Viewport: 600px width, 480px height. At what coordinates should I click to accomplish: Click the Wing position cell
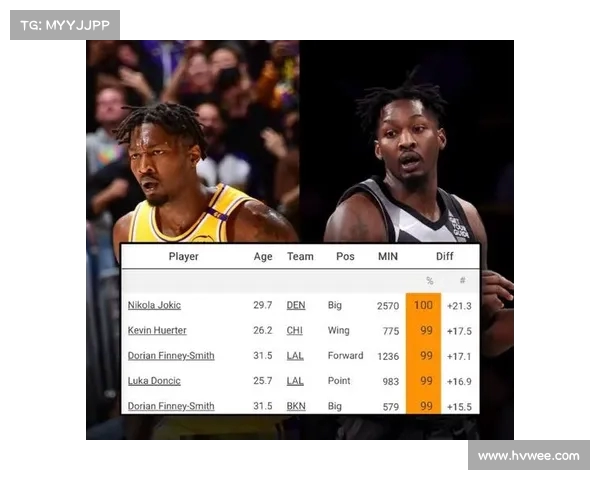click(339, 330)
